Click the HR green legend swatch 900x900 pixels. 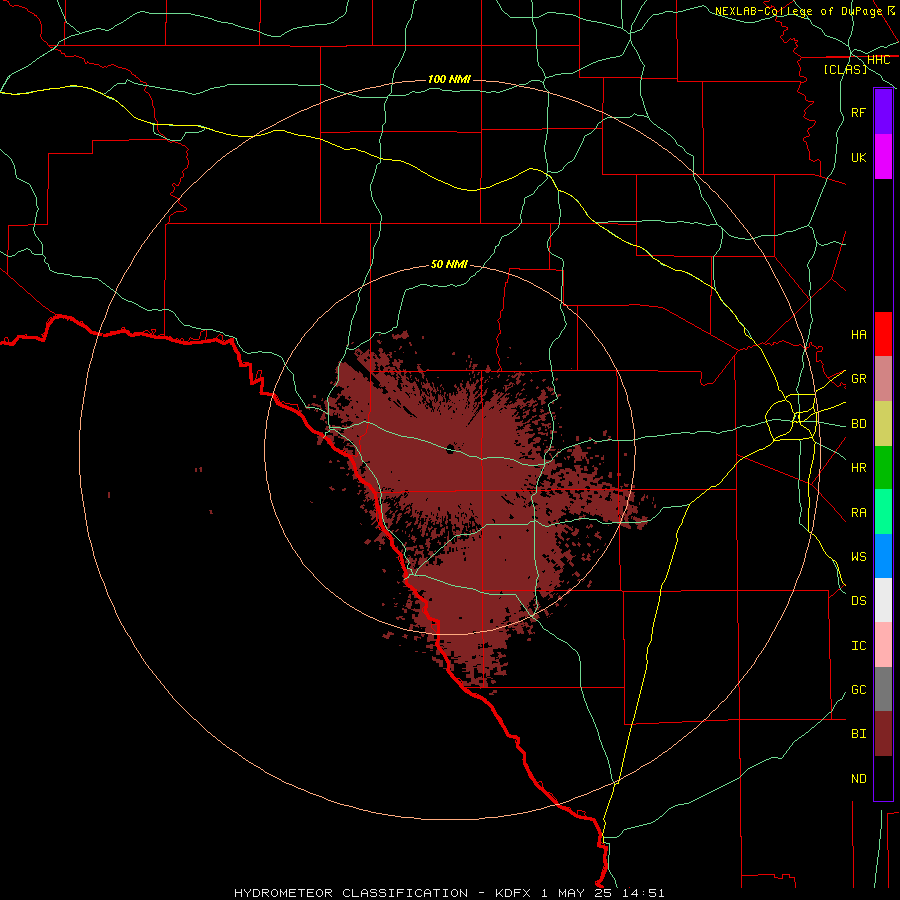[x=883, y=468]
